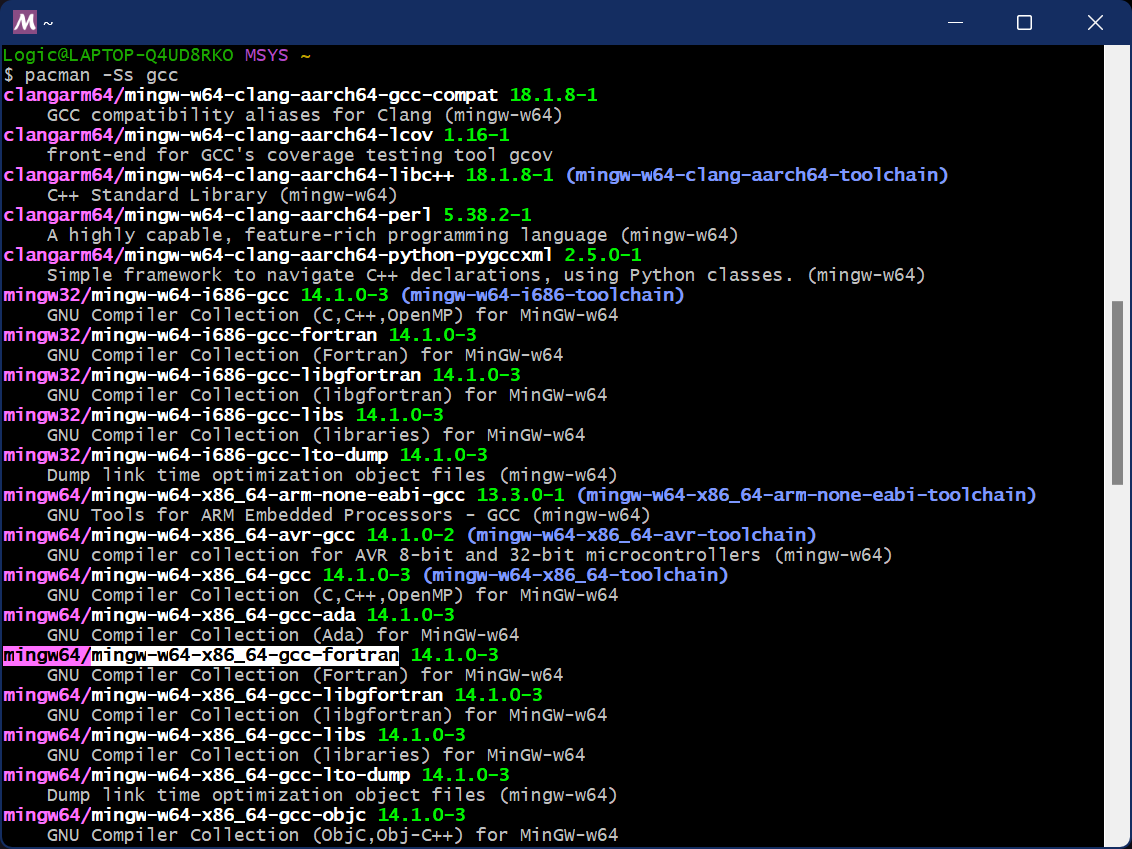This screenshot has width=1132, height=849.
Task: Click the prompt text 'Logic@LAPTOP-Q4UD8RKO'
Action: pos(118,55)
